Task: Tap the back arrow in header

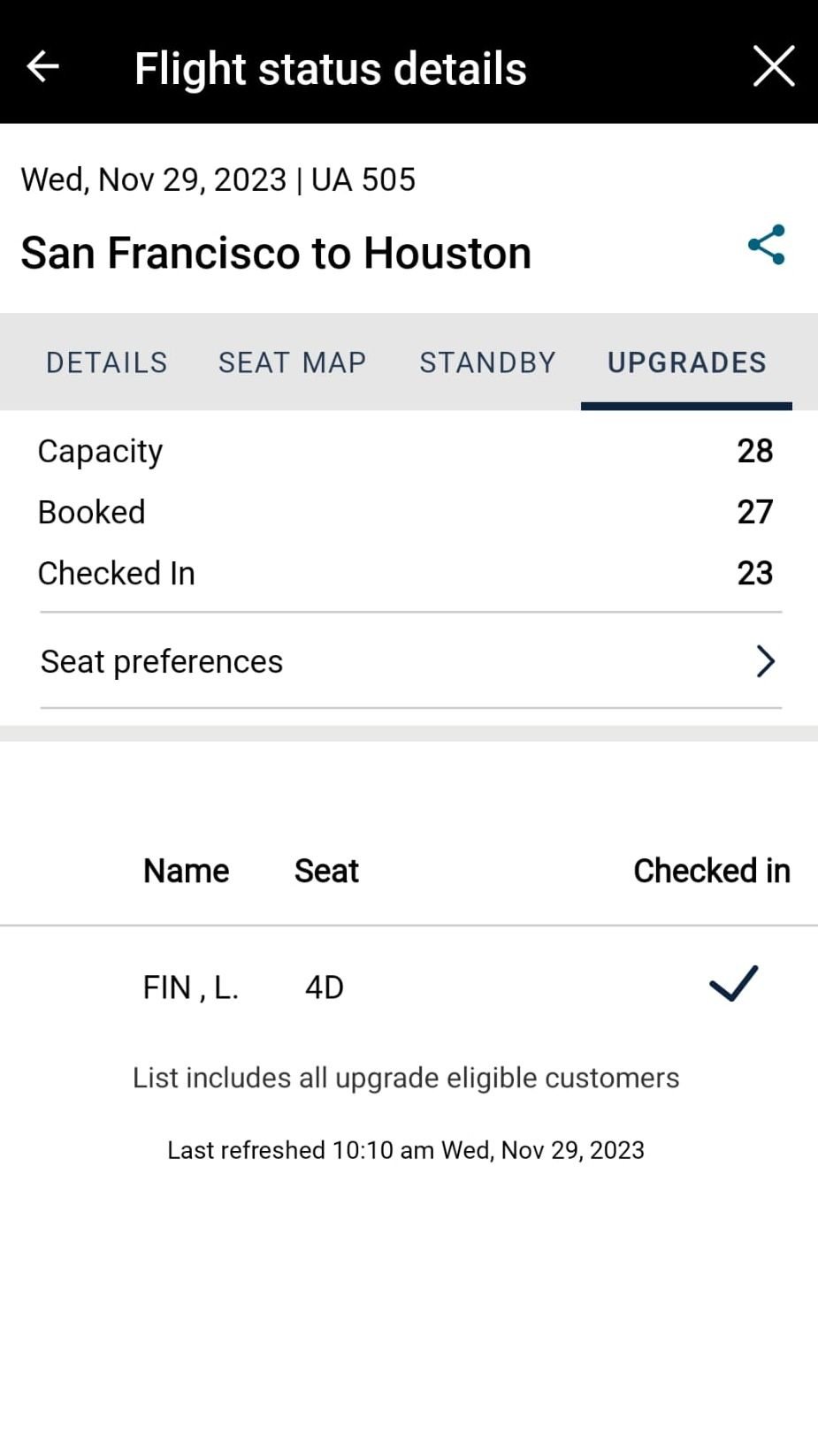Action: coord(42,66)
